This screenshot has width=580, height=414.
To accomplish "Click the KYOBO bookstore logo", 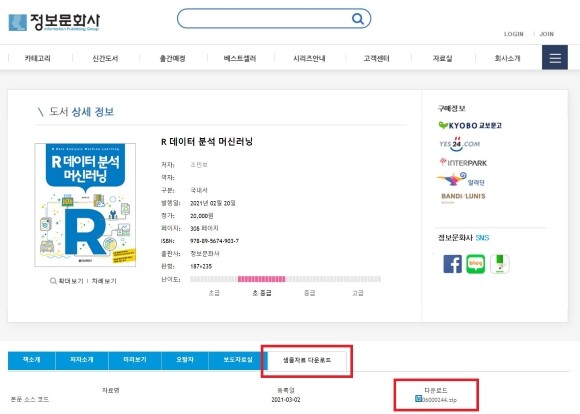I will (x=470, y=125).
